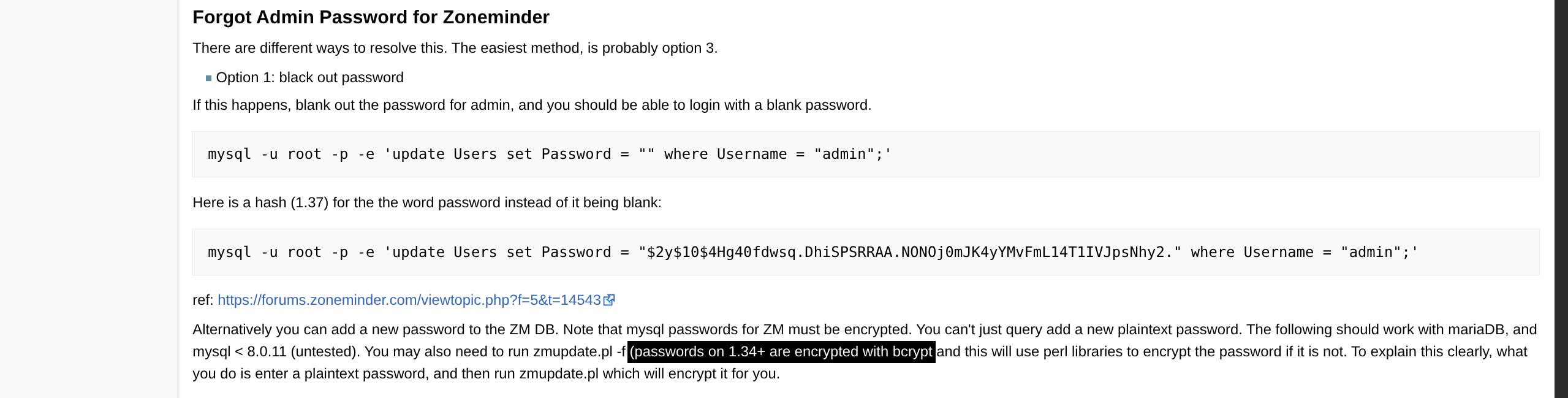The height and width of the screenshot is (398, 1568).
Task: Click the empty left sidebar area
Action: (89, 199)
